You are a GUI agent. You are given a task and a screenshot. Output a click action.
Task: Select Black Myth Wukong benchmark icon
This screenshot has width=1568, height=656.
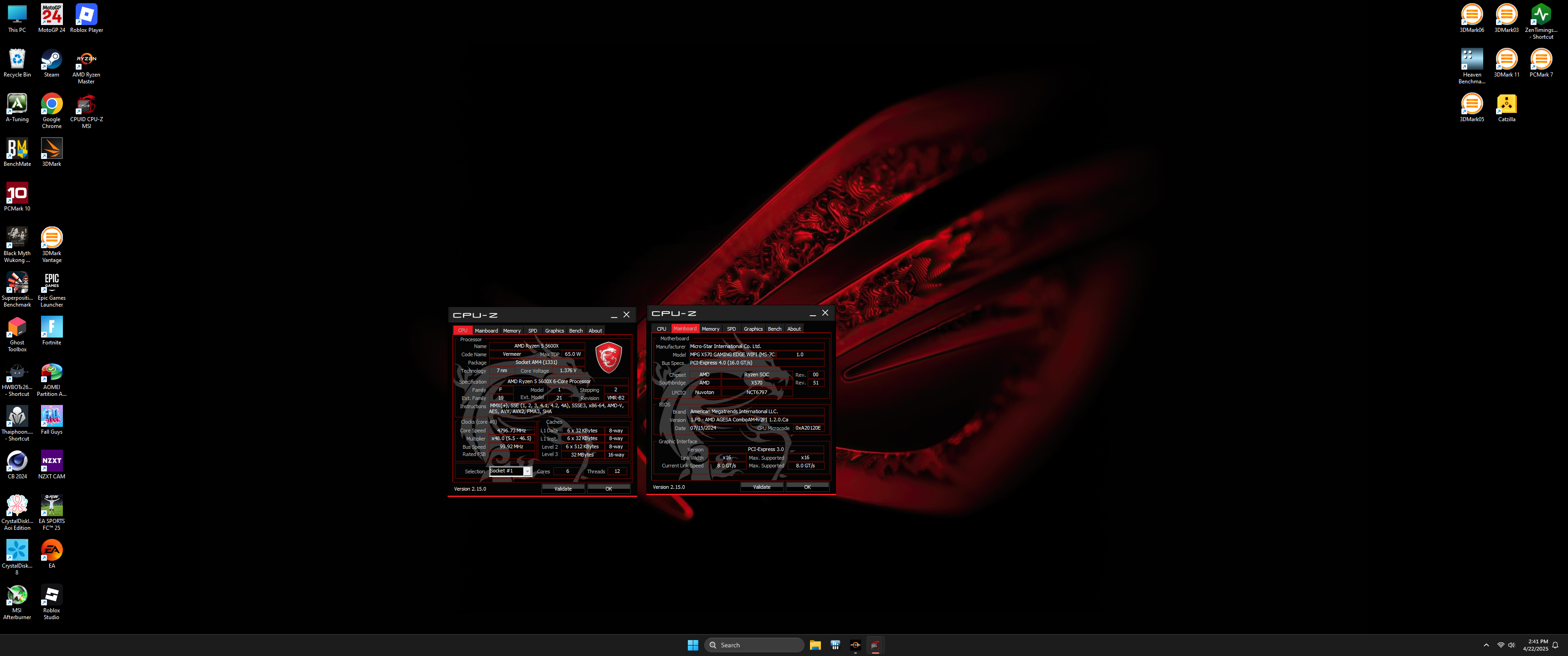(x=17, y=245)
